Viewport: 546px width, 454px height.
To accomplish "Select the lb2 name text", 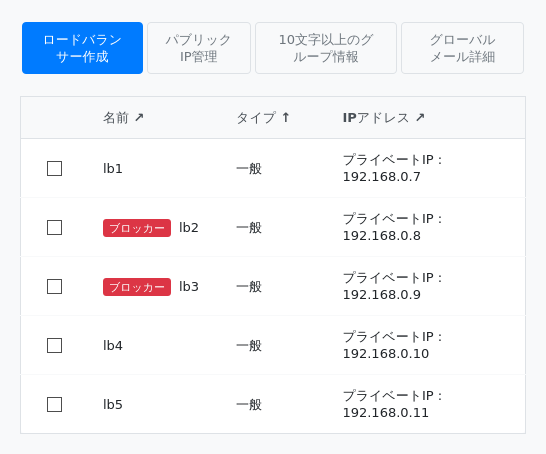I will tap(189, 227).
